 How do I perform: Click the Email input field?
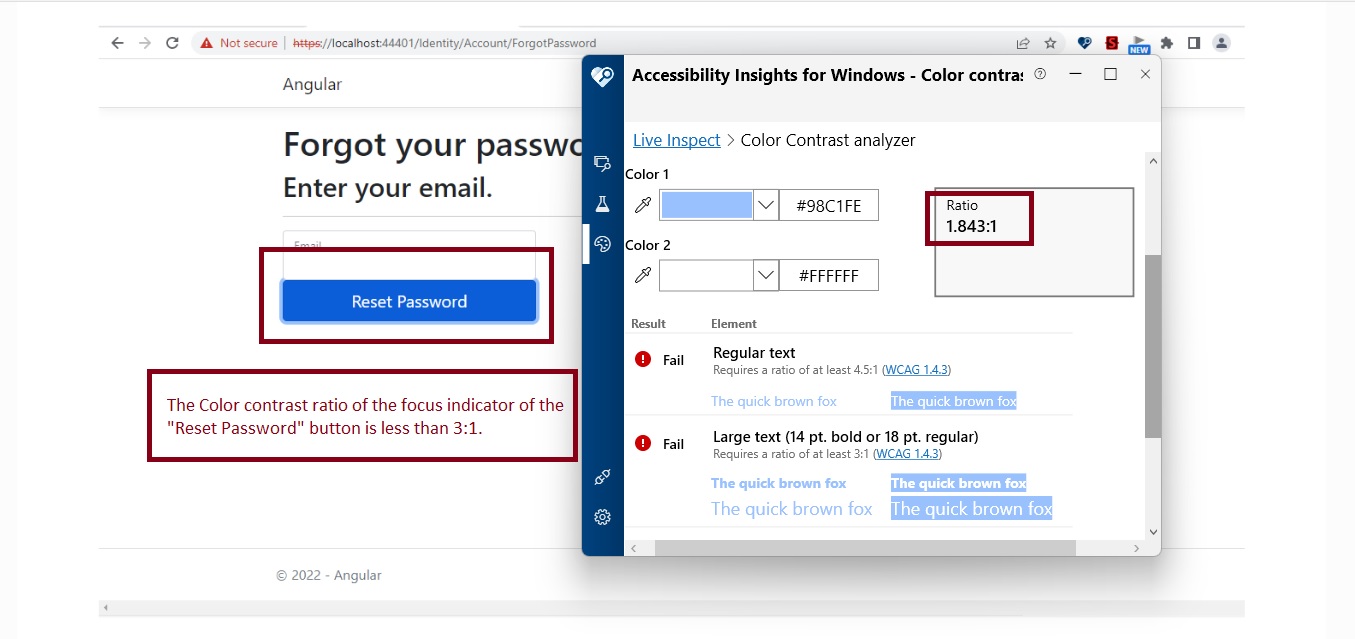[x=408, y=252]
